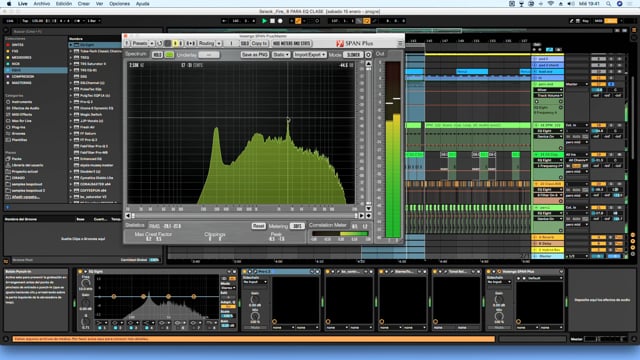Screen dimensions: 640x360
Task: Toggle the orange Loop switch in the transport
Action: tap(367, 21)
